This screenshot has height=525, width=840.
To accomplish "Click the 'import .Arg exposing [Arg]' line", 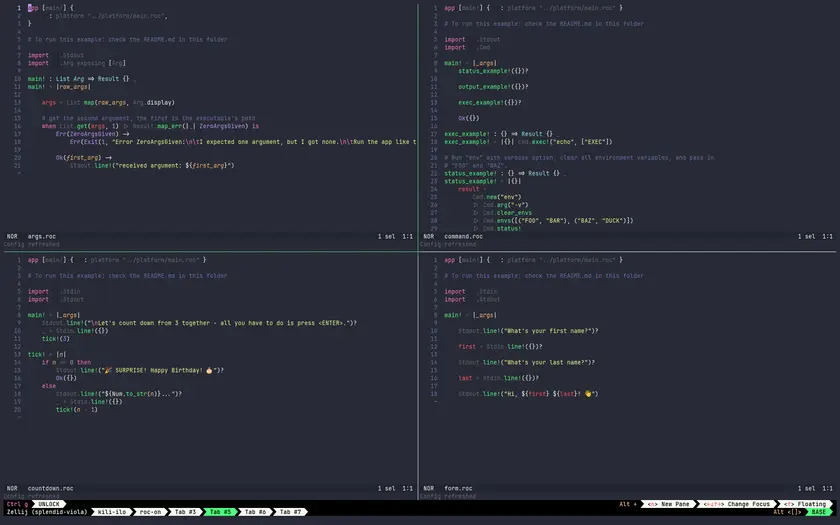I will (x=77, y=63).
